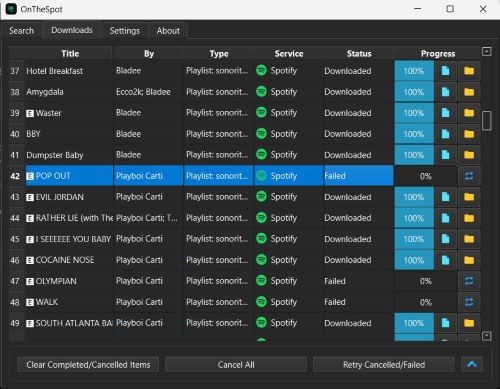
Task: Open folder icon for SOUTH ATLANTA BABY row
Action: click(x=469, y=323)
